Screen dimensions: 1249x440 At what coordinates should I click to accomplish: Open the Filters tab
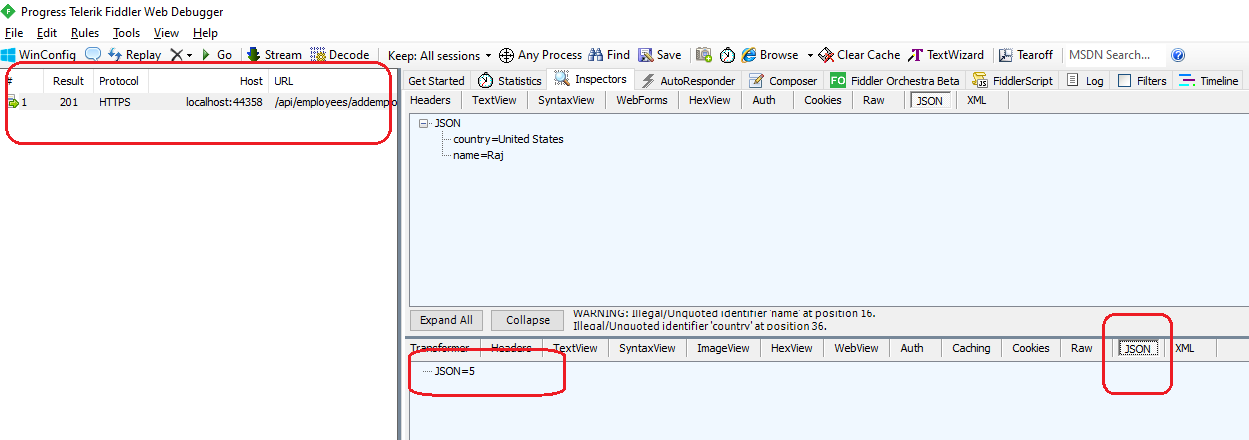pyautogui.click(x=1142, y=81)
